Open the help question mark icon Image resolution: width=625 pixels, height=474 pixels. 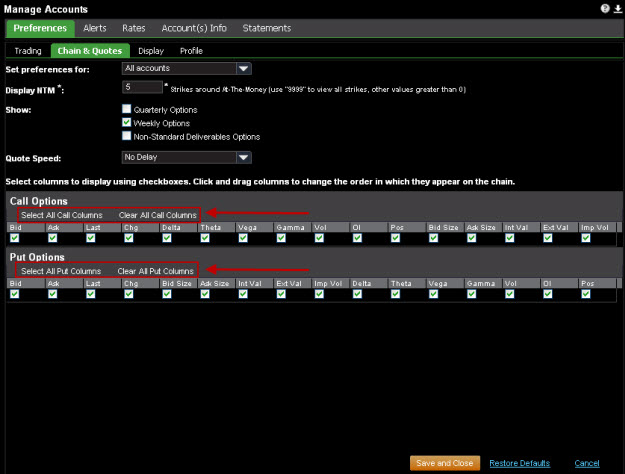605,8
